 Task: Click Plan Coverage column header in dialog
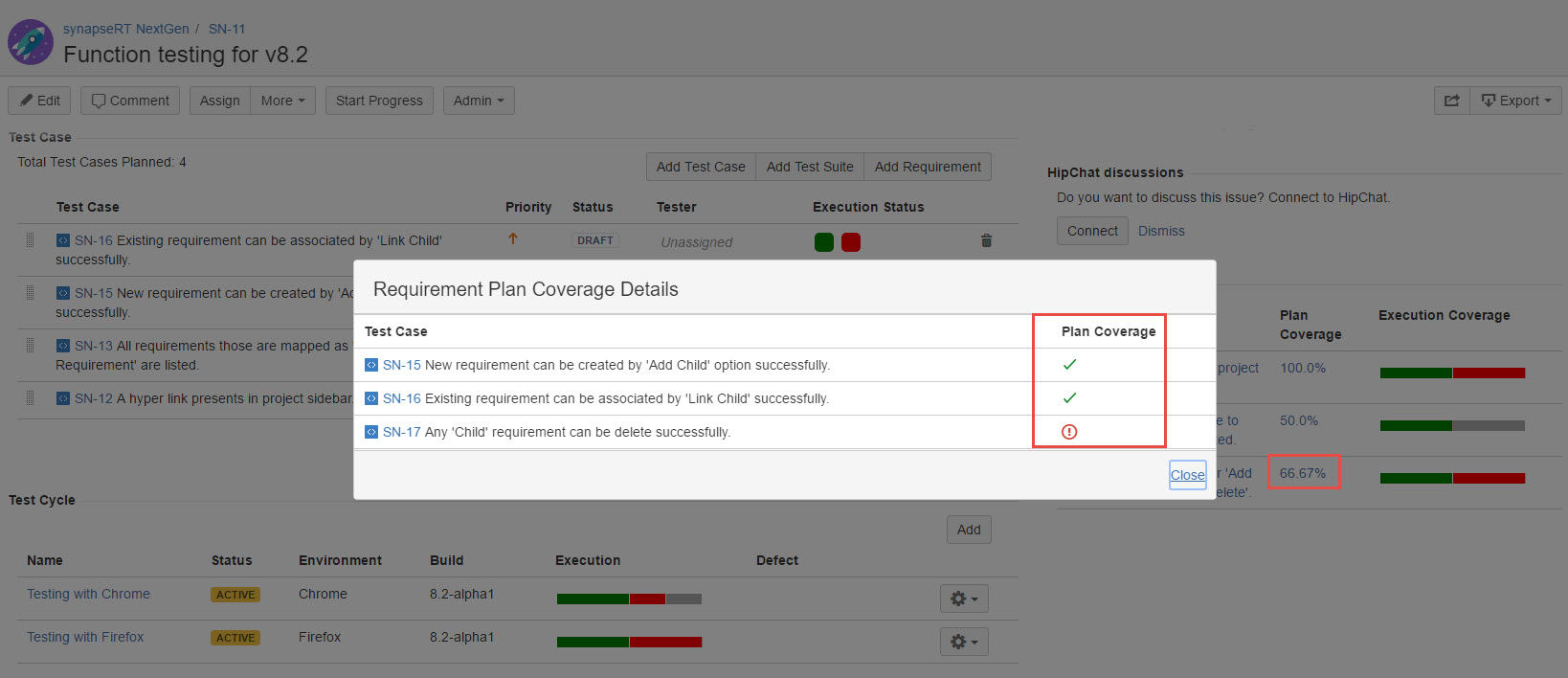click(1109, 331)
